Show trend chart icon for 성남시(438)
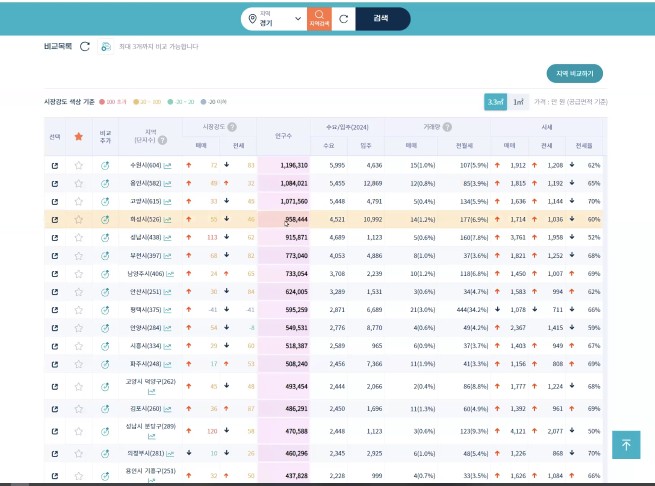Screen dimensions: 655x486 click(x=169, y=237)
